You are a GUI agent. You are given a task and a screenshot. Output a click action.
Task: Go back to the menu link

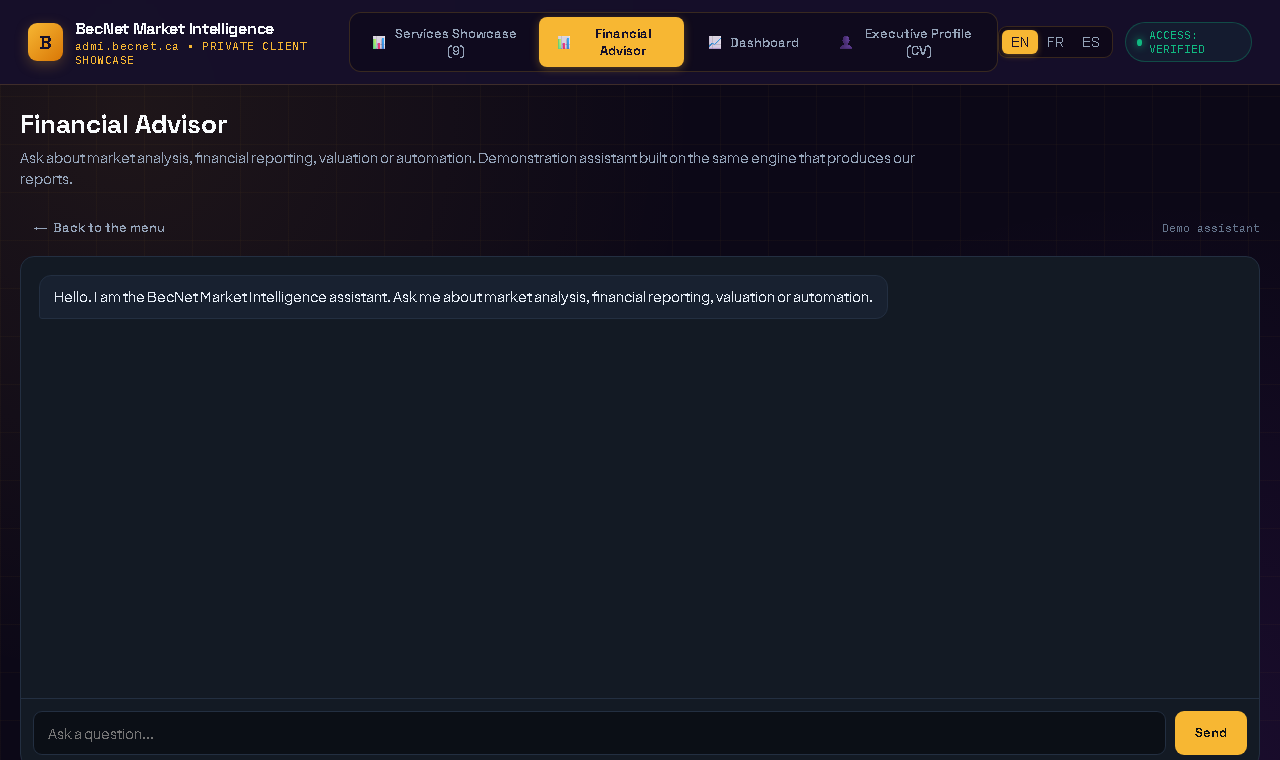click(99, 228)
